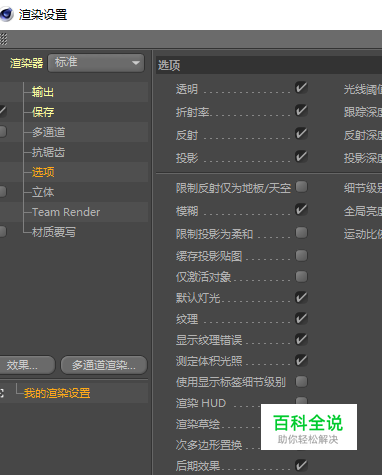Toggle the 多通道 enable checkbox

pos(3,131)
